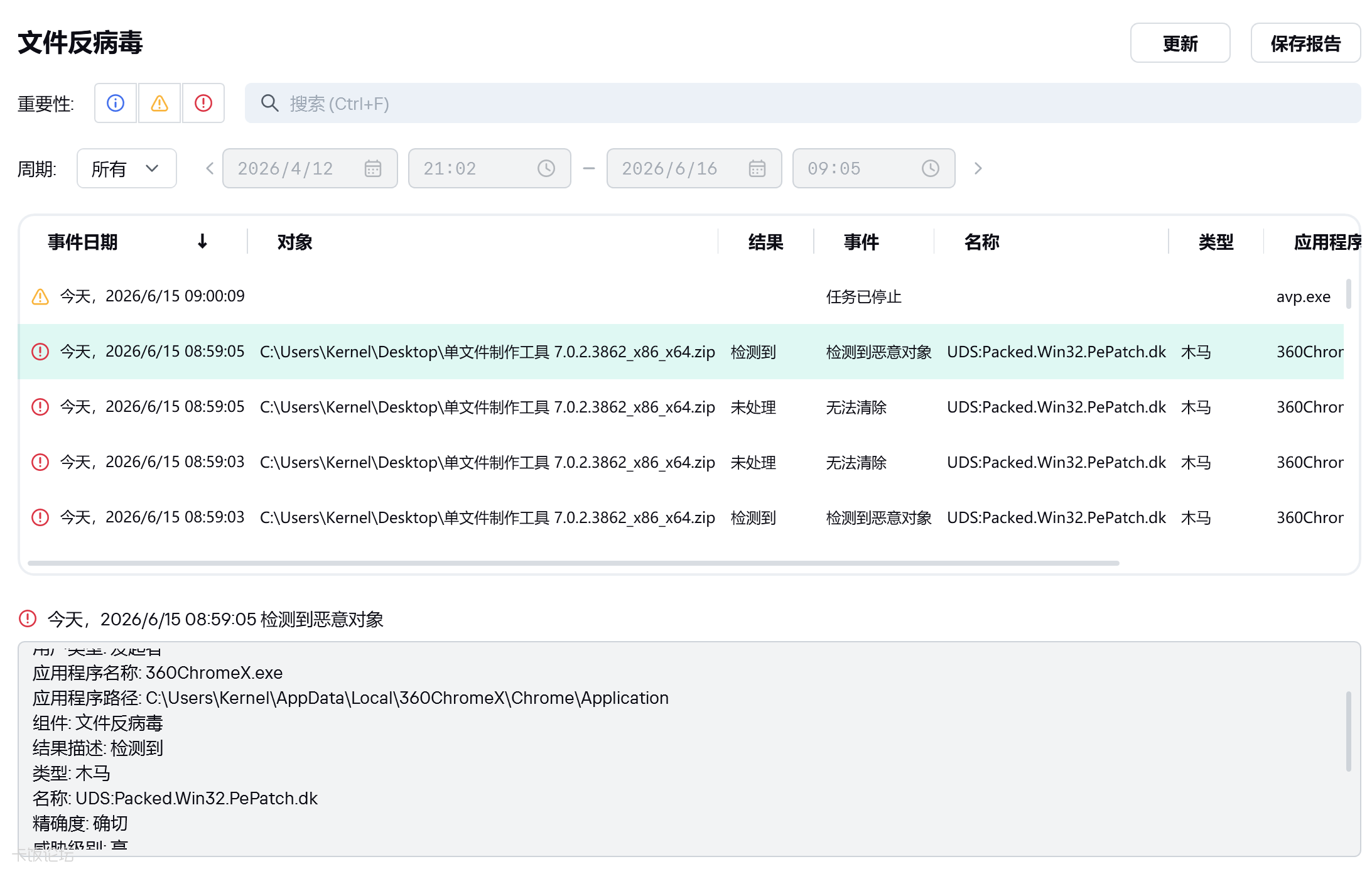The width and height of the screenshot is (1372, 869).
Task: Click the avp.exe application cell
Action: [1304, 296]
